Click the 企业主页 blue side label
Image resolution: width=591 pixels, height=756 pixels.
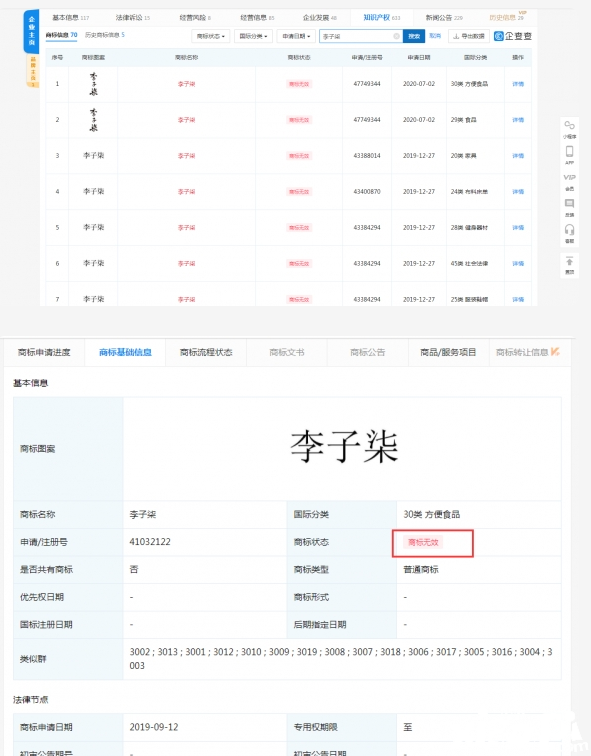(31, 31)
